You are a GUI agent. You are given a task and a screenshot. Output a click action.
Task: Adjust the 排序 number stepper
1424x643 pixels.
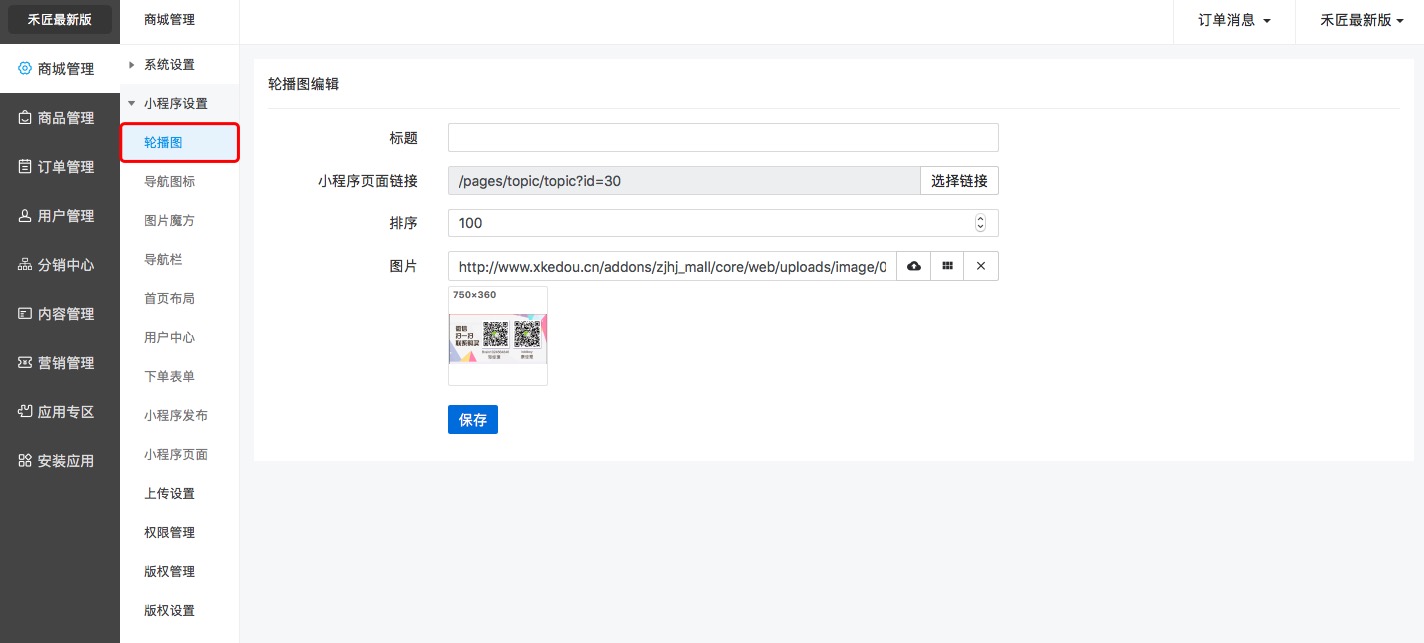coord(980,223)
